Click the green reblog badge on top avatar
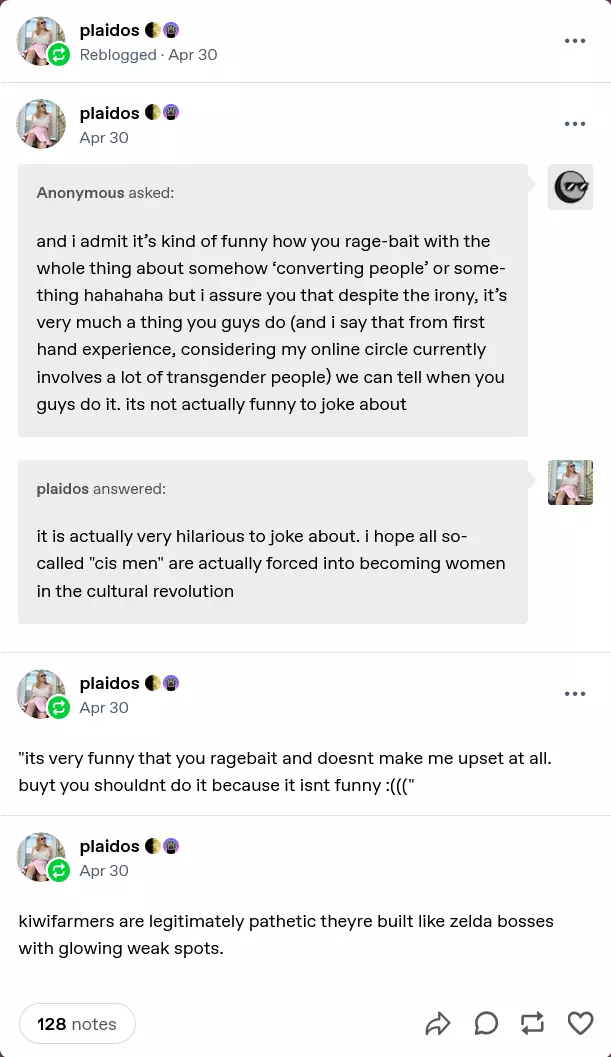This screenshot has height=1057, width=611. click(59, 54)
